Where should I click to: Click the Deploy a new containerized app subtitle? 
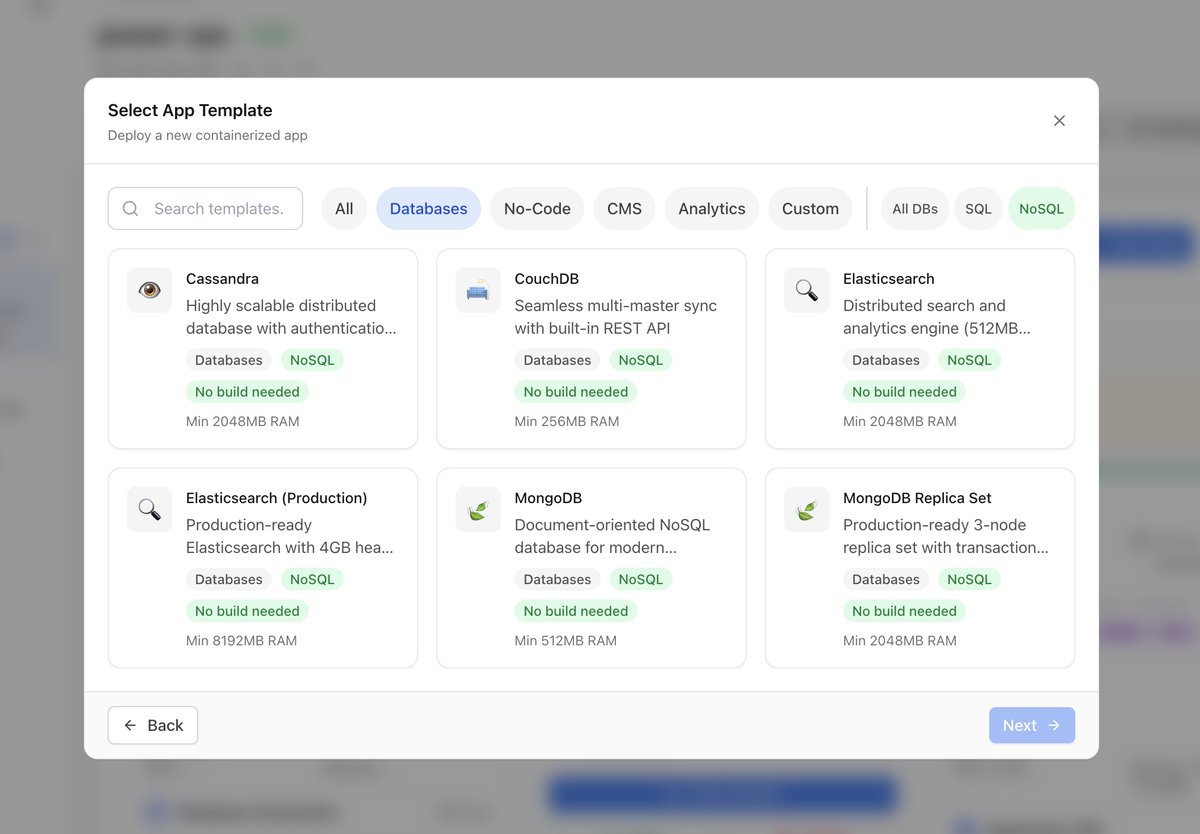click(x=208, y=135)
